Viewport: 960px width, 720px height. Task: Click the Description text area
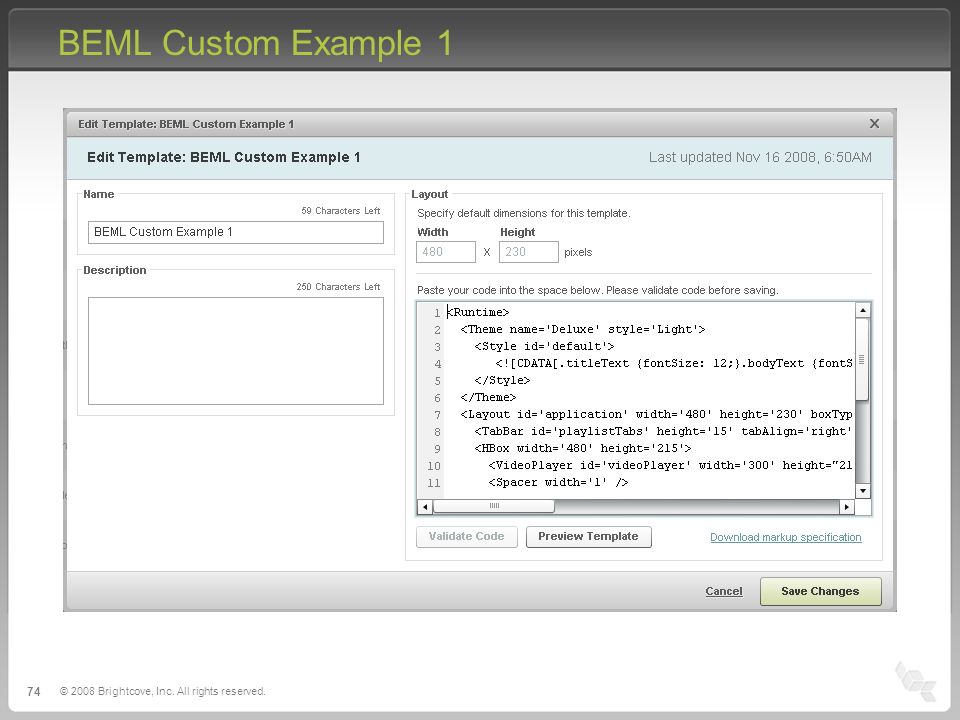[236, 351]
